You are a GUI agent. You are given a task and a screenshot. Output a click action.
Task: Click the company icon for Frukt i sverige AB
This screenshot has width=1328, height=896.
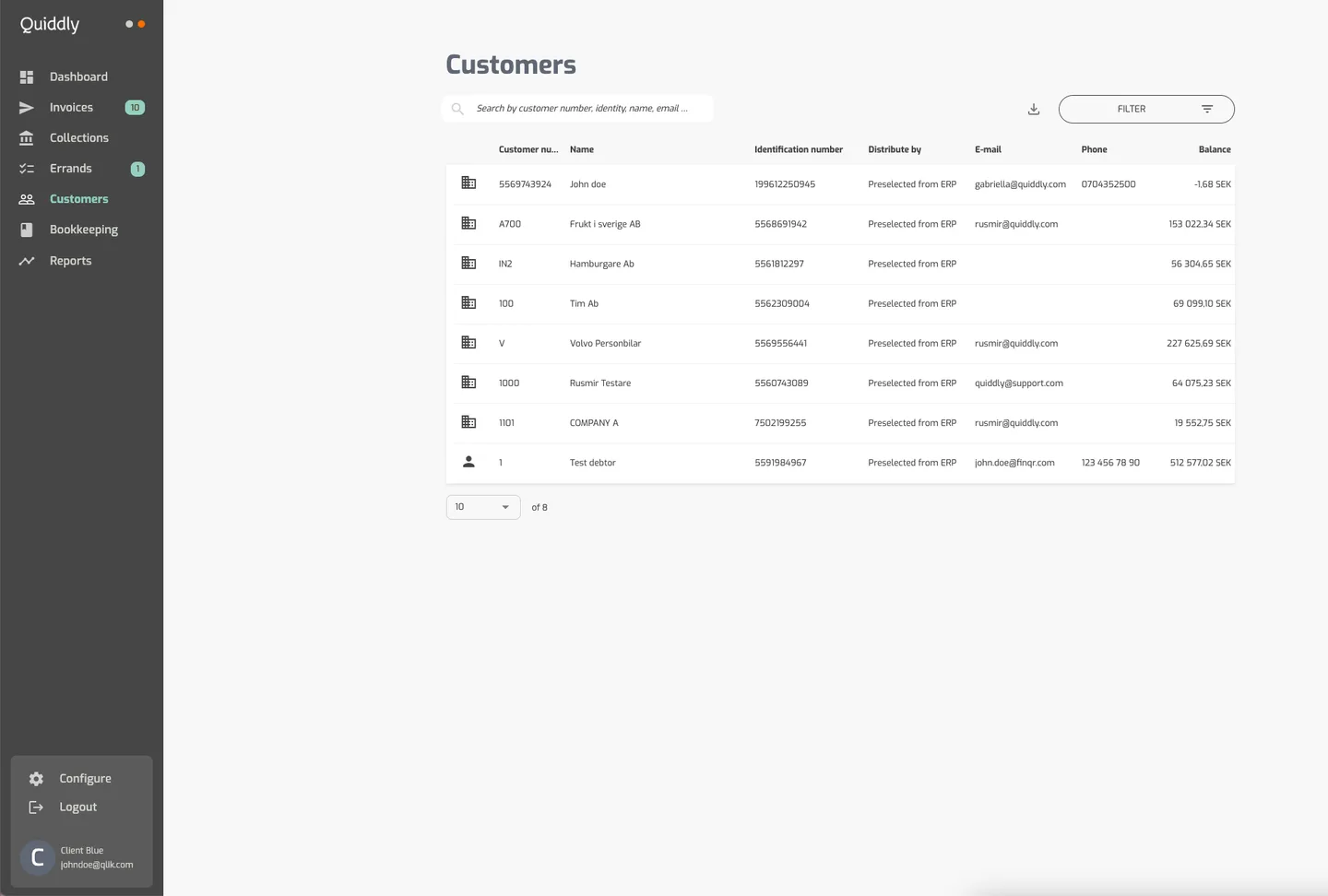click(x=468, y=223)
